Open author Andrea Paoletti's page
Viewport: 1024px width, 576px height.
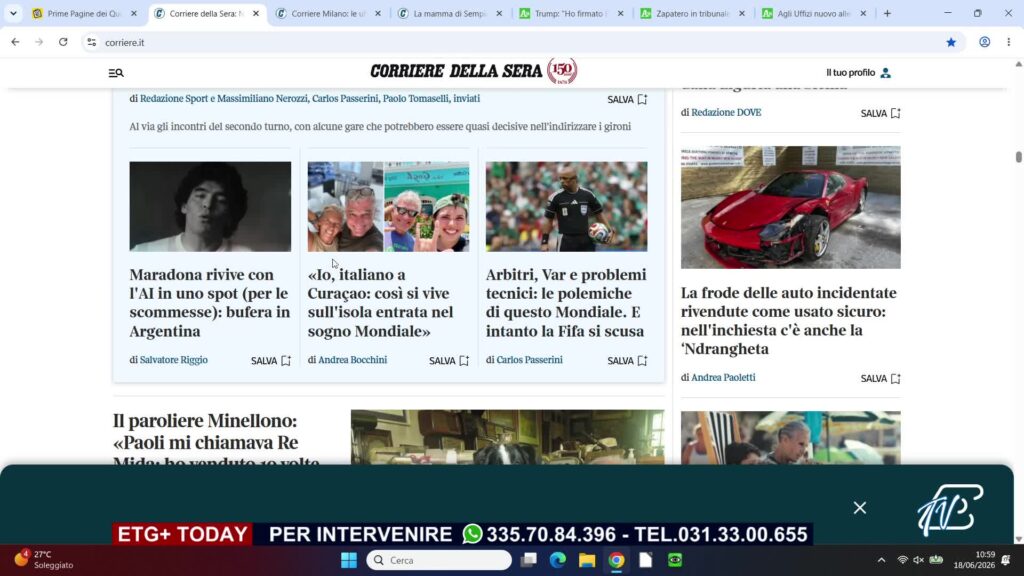(723, 377)
